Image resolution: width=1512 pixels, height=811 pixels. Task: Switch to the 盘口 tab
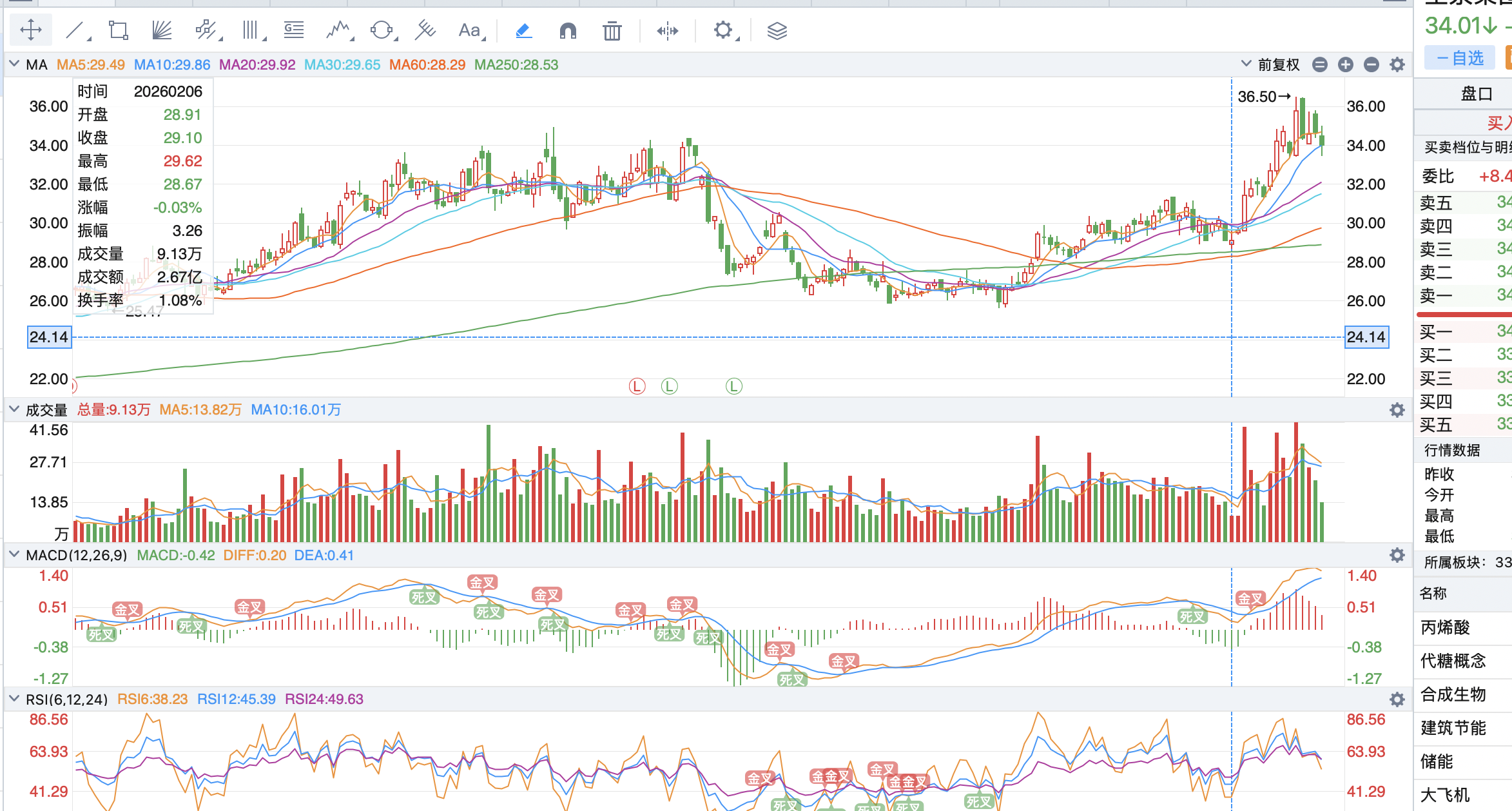(x=1476, y=94)
